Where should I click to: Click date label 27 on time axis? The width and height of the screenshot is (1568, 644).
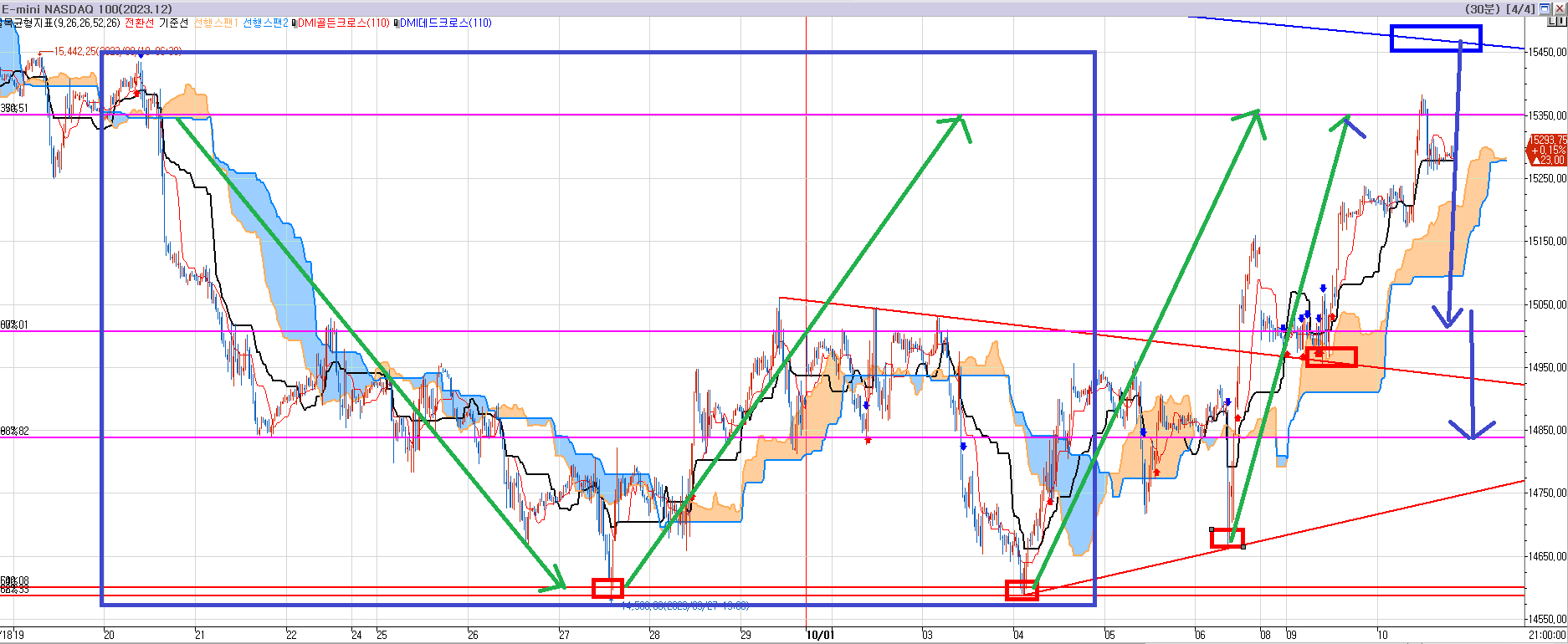point(564,635)
